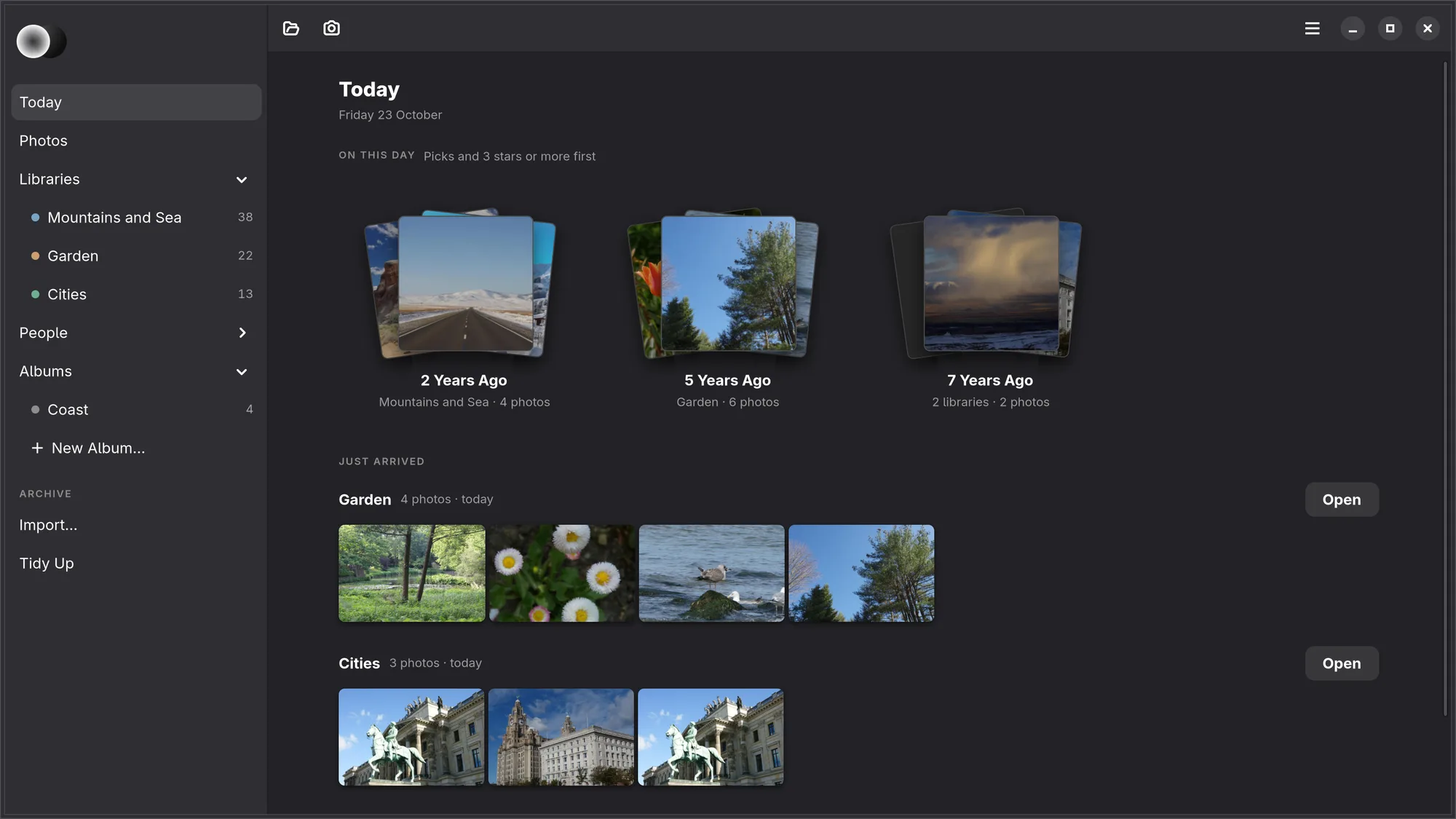Click Picks and 3 stars or more first
The height and width of the screenshot is (819, 1456).
(509, 157)
